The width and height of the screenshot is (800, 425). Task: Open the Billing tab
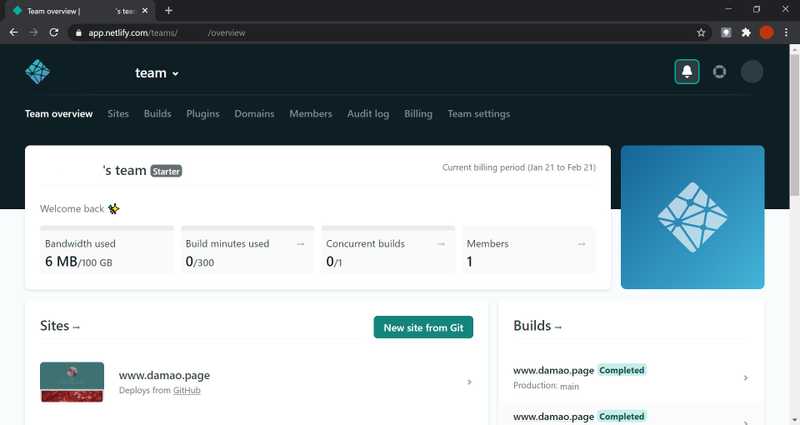tap(418, 114)
